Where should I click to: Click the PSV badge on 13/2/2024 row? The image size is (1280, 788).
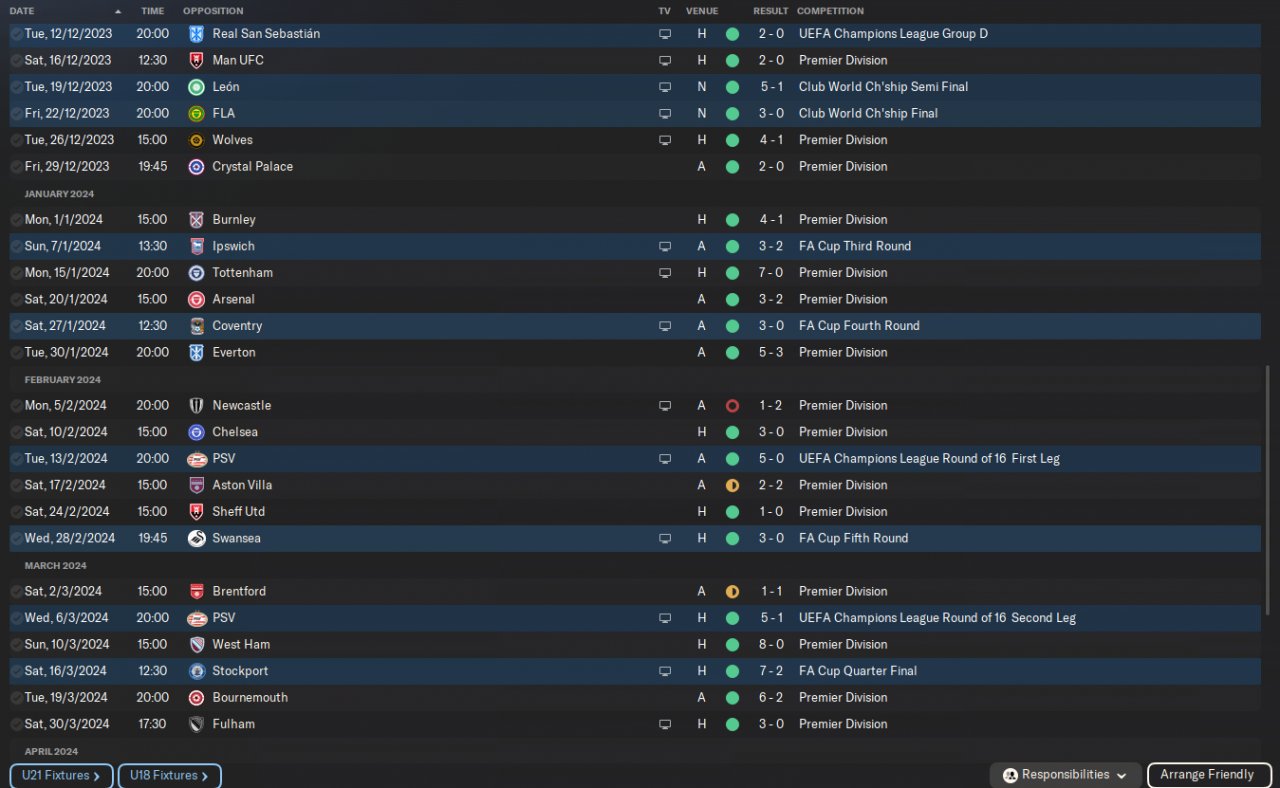click(196, 459)
